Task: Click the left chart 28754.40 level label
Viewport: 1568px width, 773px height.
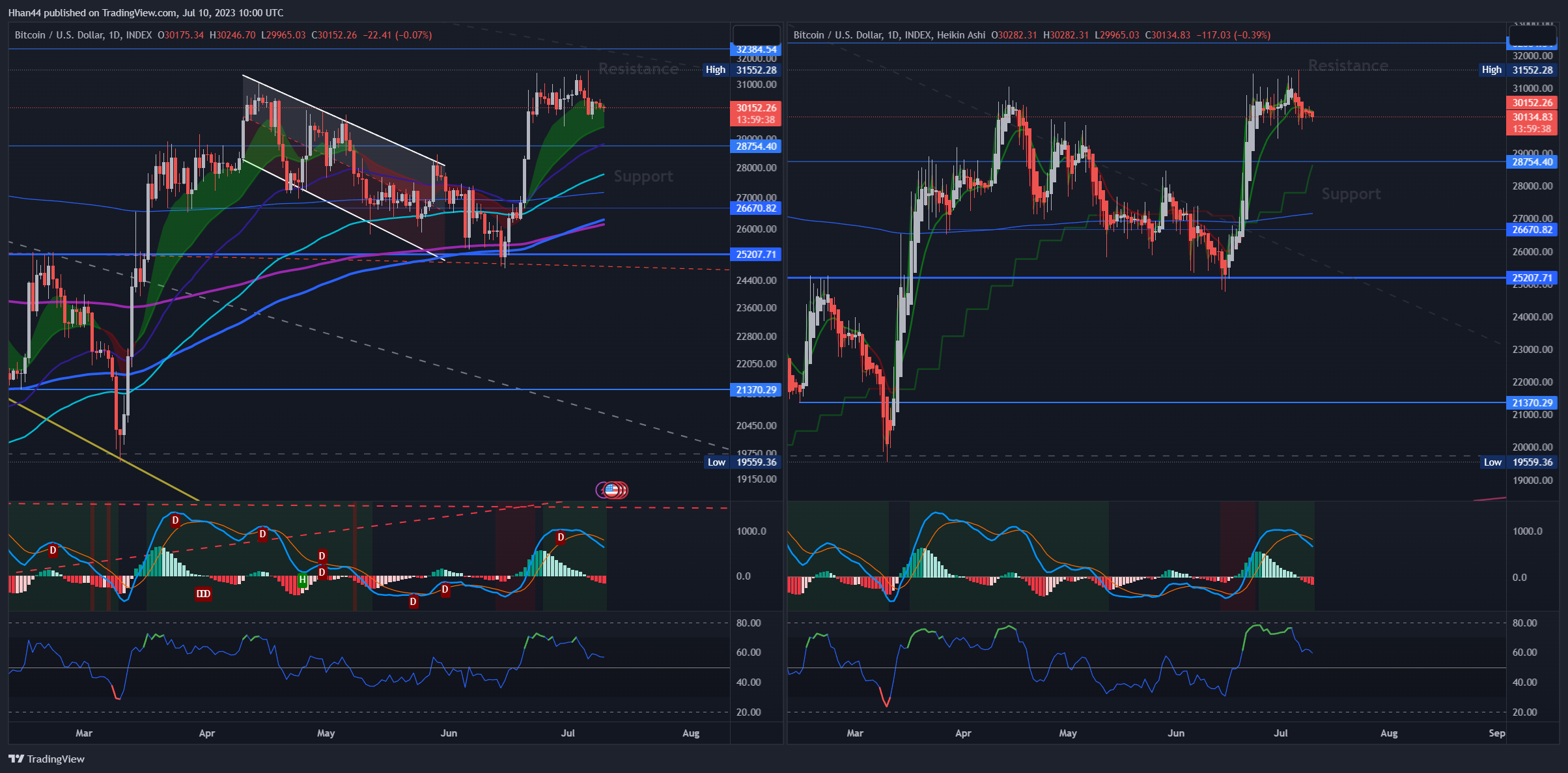Action: [x=757, y=146]
